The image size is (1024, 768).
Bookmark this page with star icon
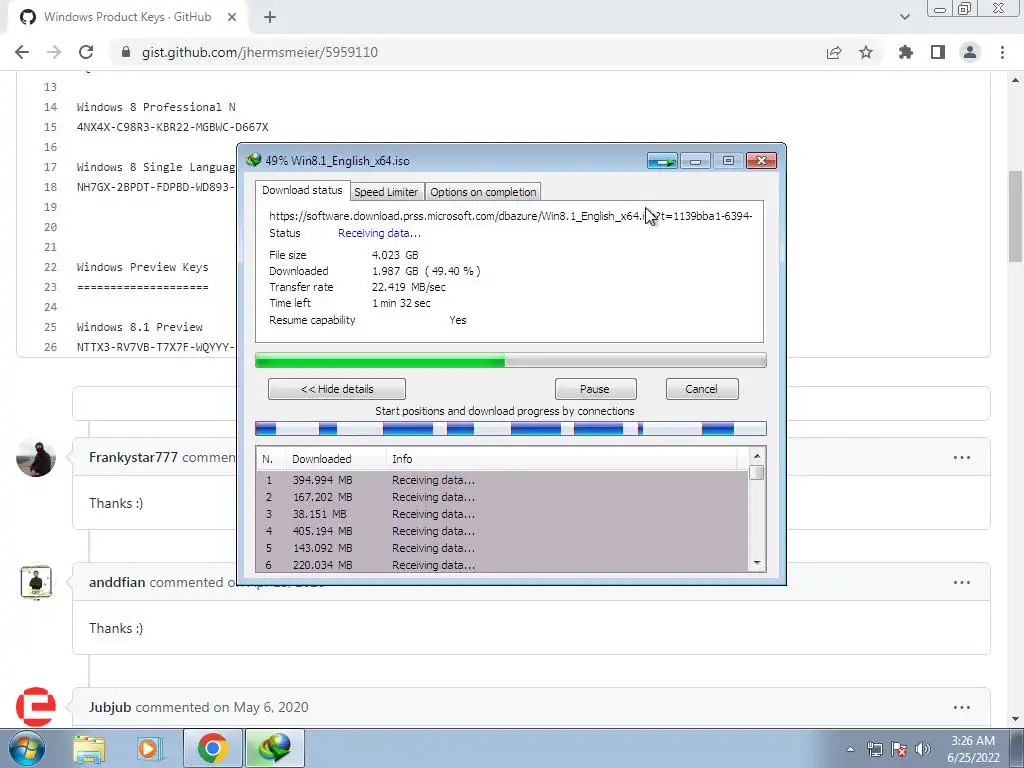pos(866,52)
